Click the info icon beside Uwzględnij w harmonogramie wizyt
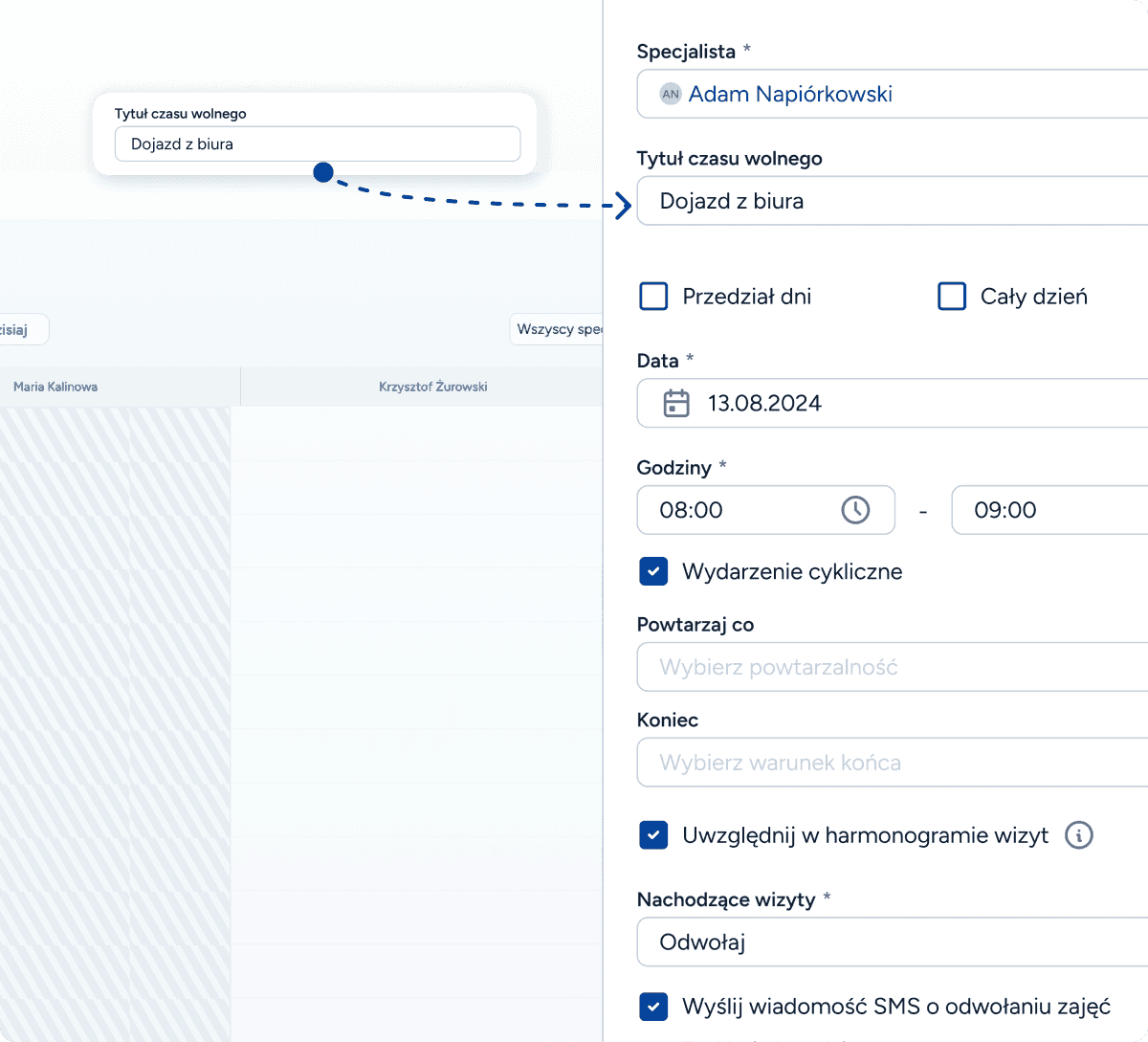 tap(1078, 835)
